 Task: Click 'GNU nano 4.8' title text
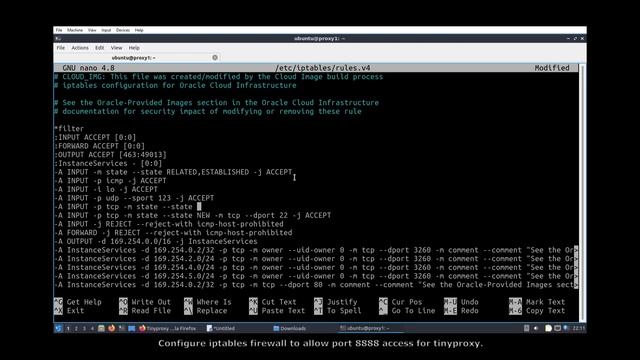point(89,68)
